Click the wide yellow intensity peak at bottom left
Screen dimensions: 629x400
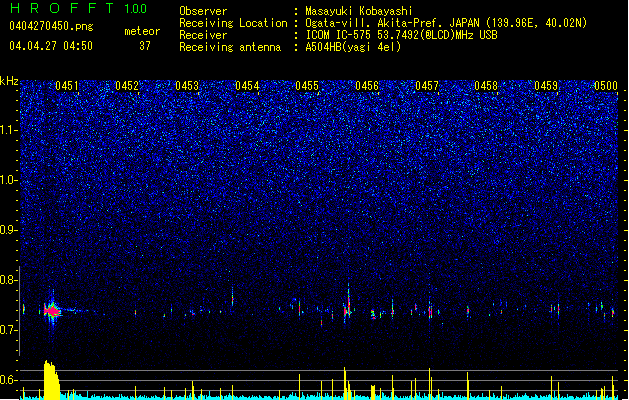[x=52, y=380]
